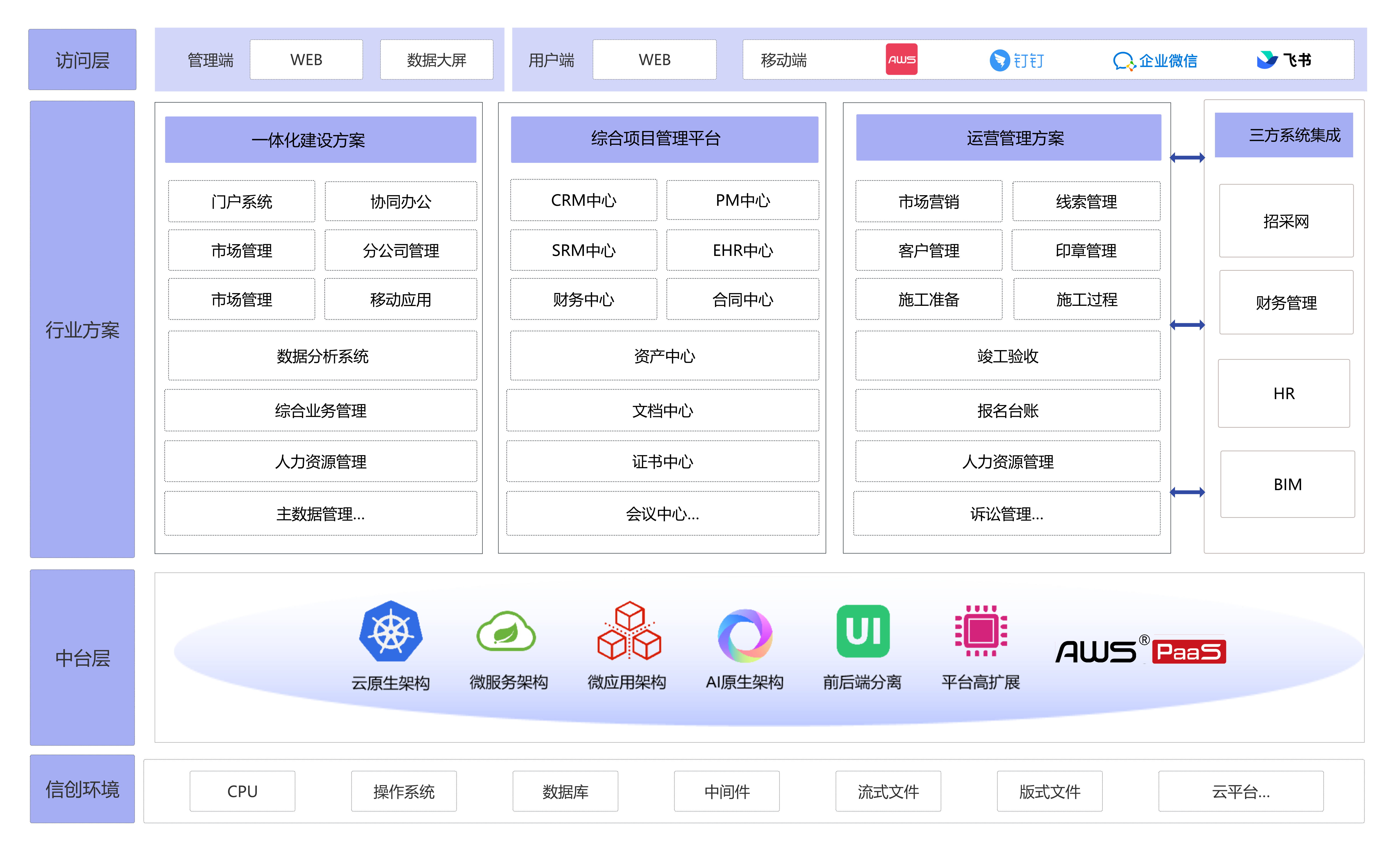Open the 文档中心 module

tap(663, 410)
